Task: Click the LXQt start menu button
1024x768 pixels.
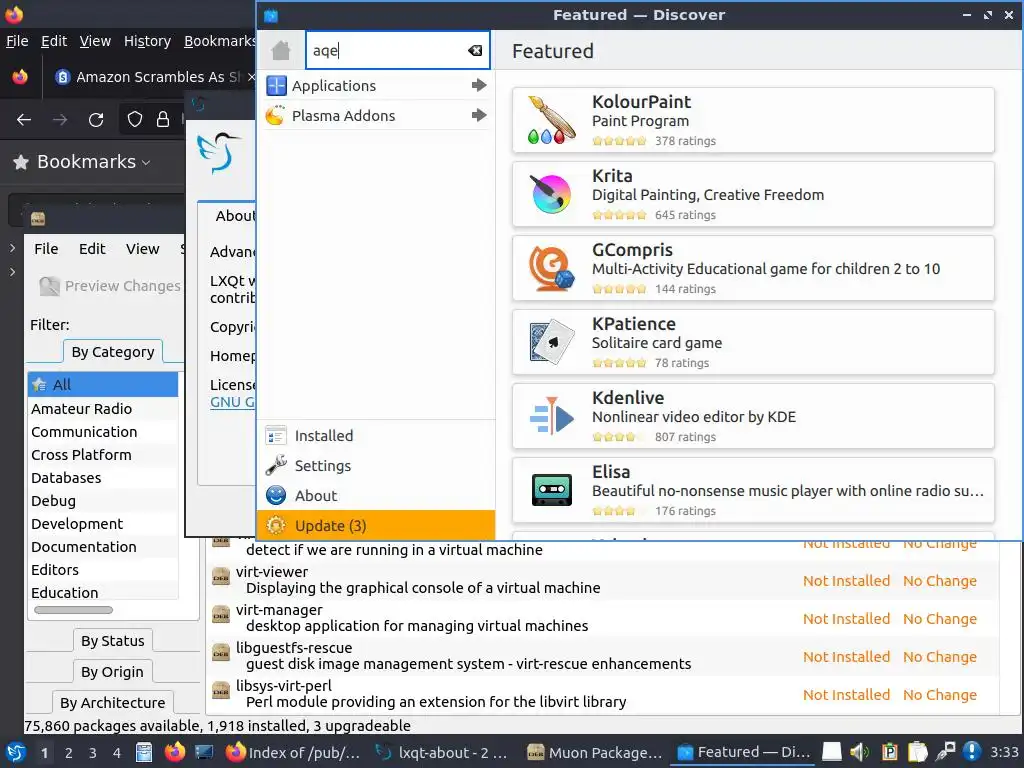Action: tap(16, 752)
